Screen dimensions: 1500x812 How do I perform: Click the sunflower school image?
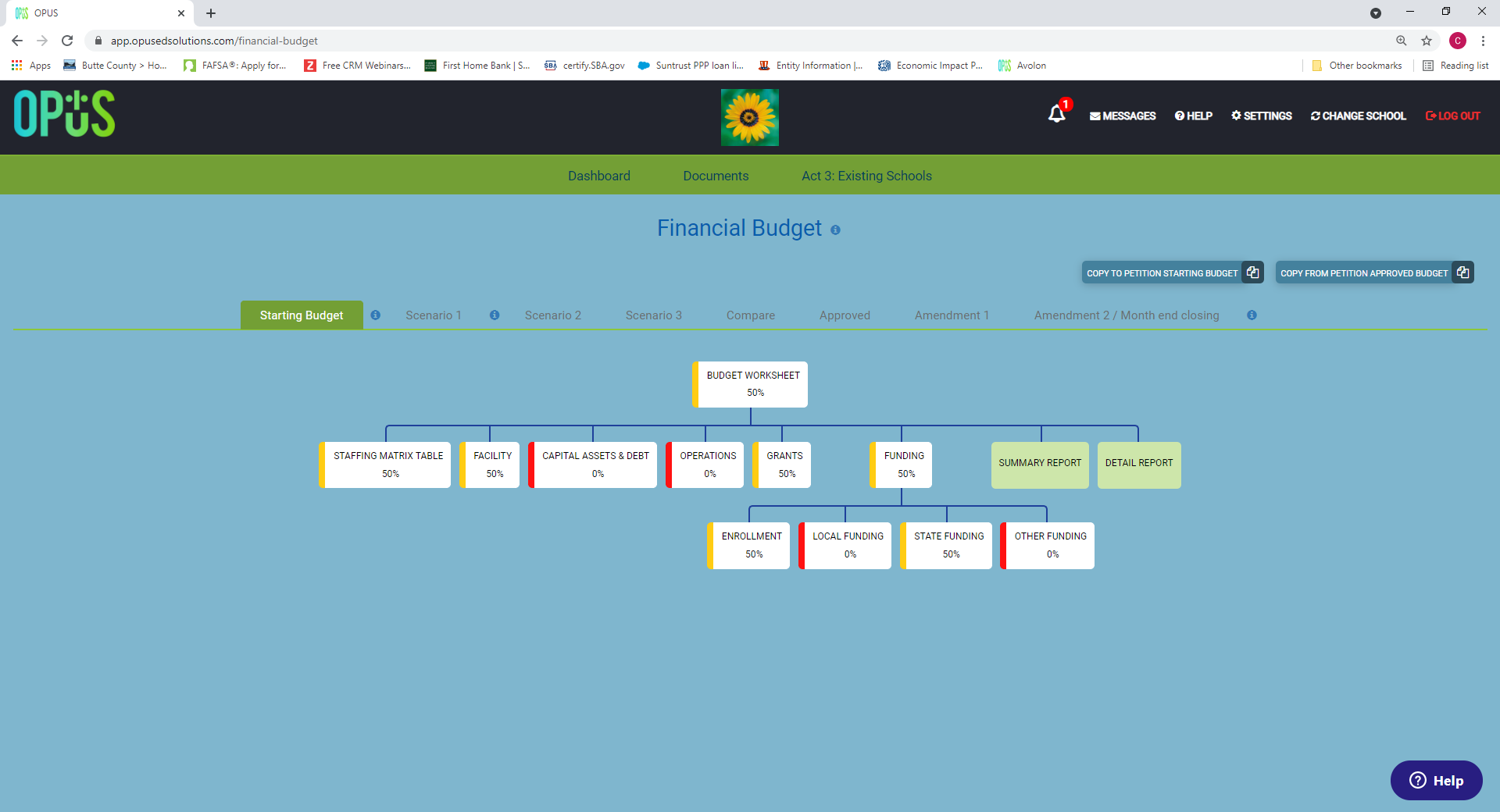[x=749, y=117]
